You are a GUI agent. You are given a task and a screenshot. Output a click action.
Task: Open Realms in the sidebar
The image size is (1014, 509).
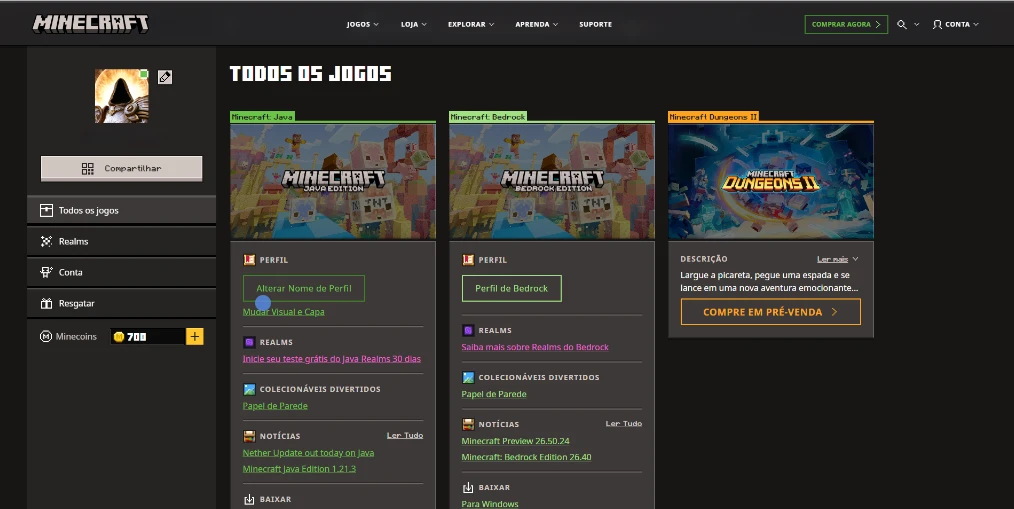coord(122,241)
